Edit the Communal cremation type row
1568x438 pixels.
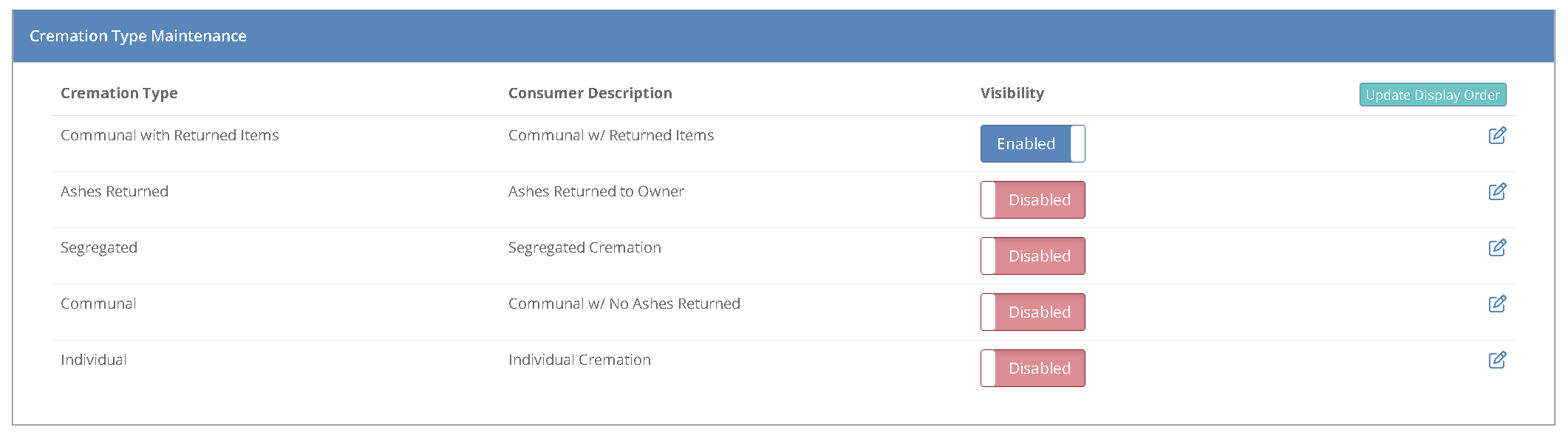(x=1497, y=304)
